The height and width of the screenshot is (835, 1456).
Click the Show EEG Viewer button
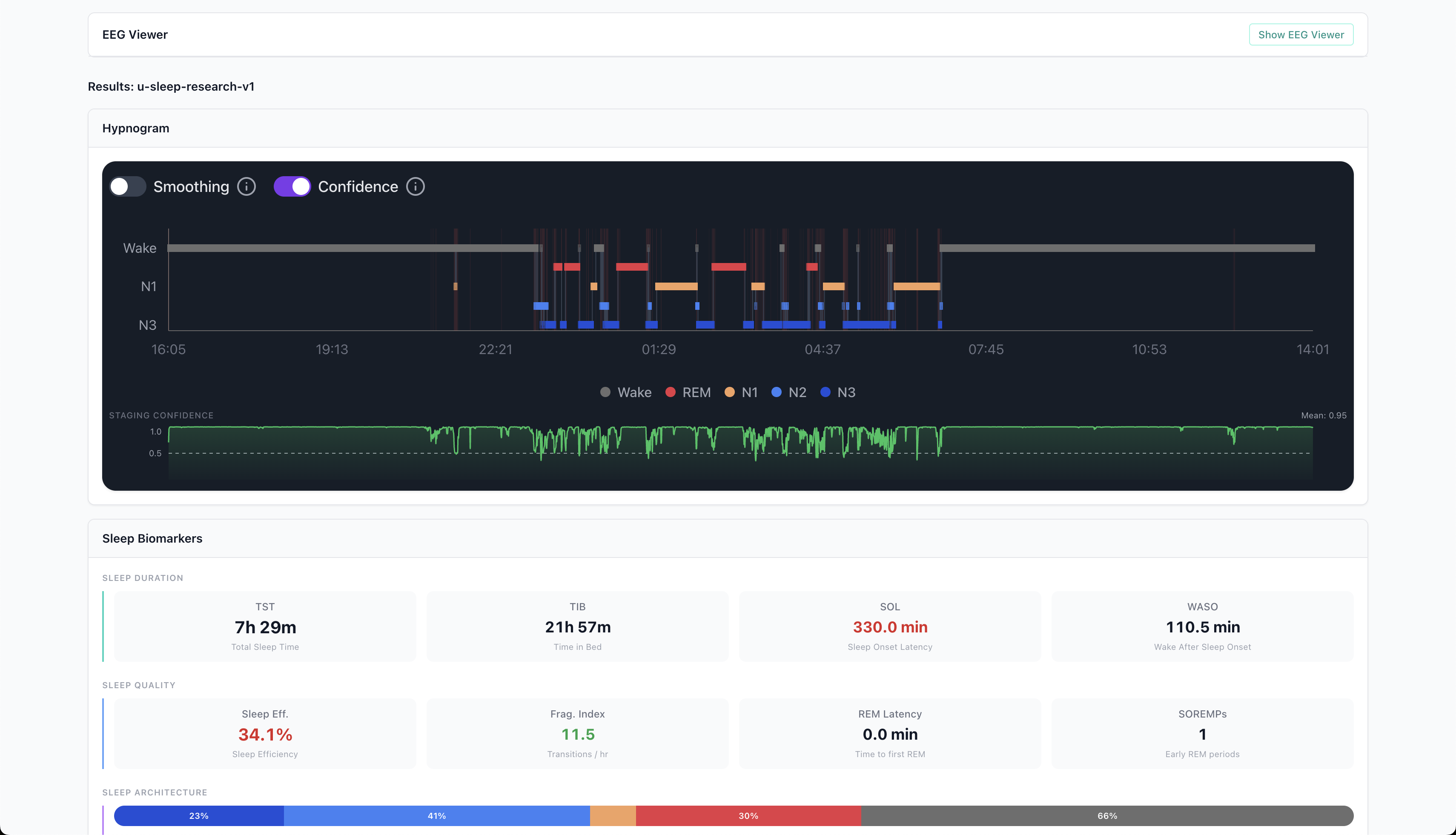(x=1301, y=34)
